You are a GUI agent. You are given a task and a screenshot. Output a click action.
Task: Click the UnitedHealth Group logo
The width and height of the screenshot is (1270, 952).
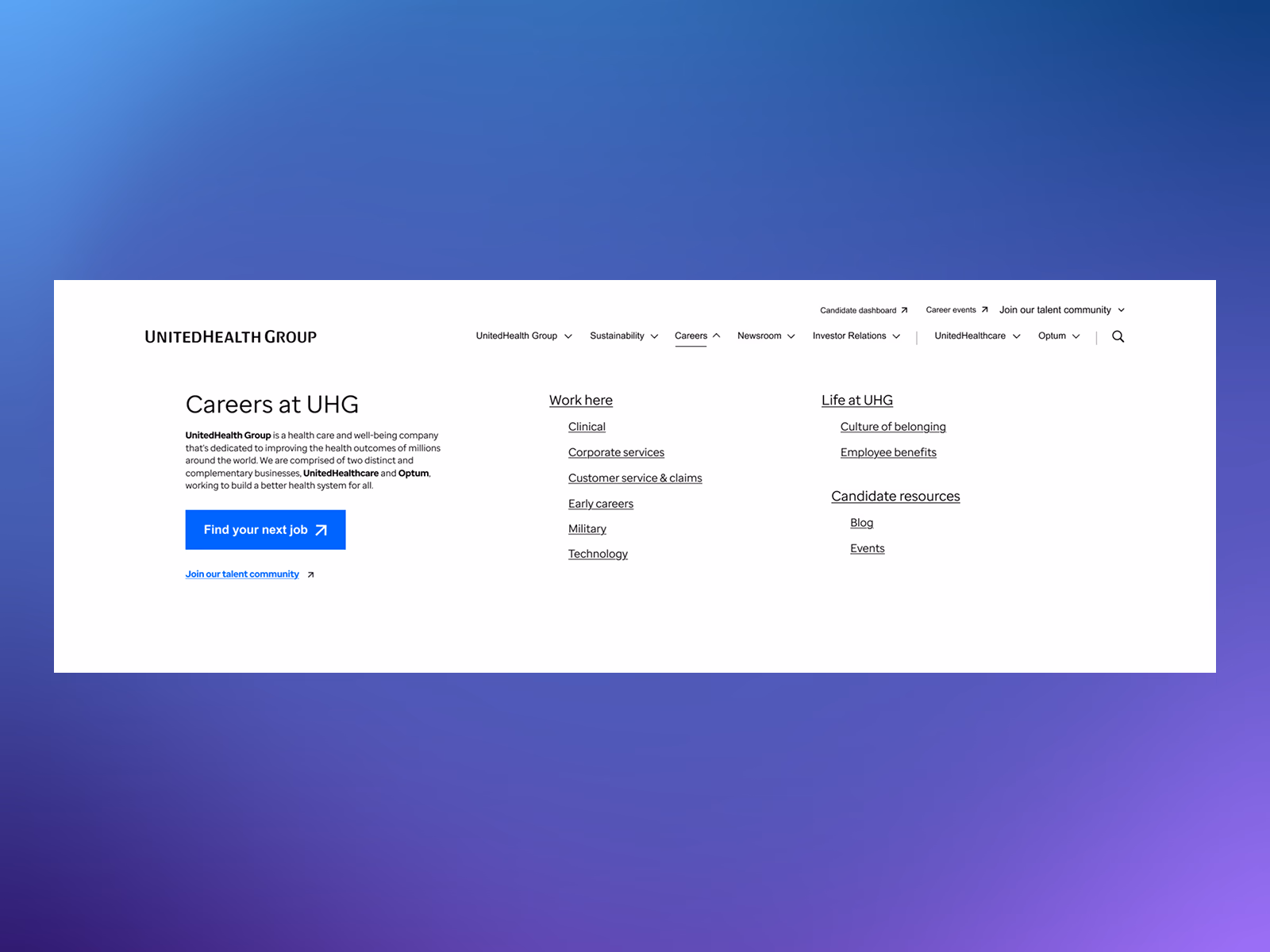(230, 336)
